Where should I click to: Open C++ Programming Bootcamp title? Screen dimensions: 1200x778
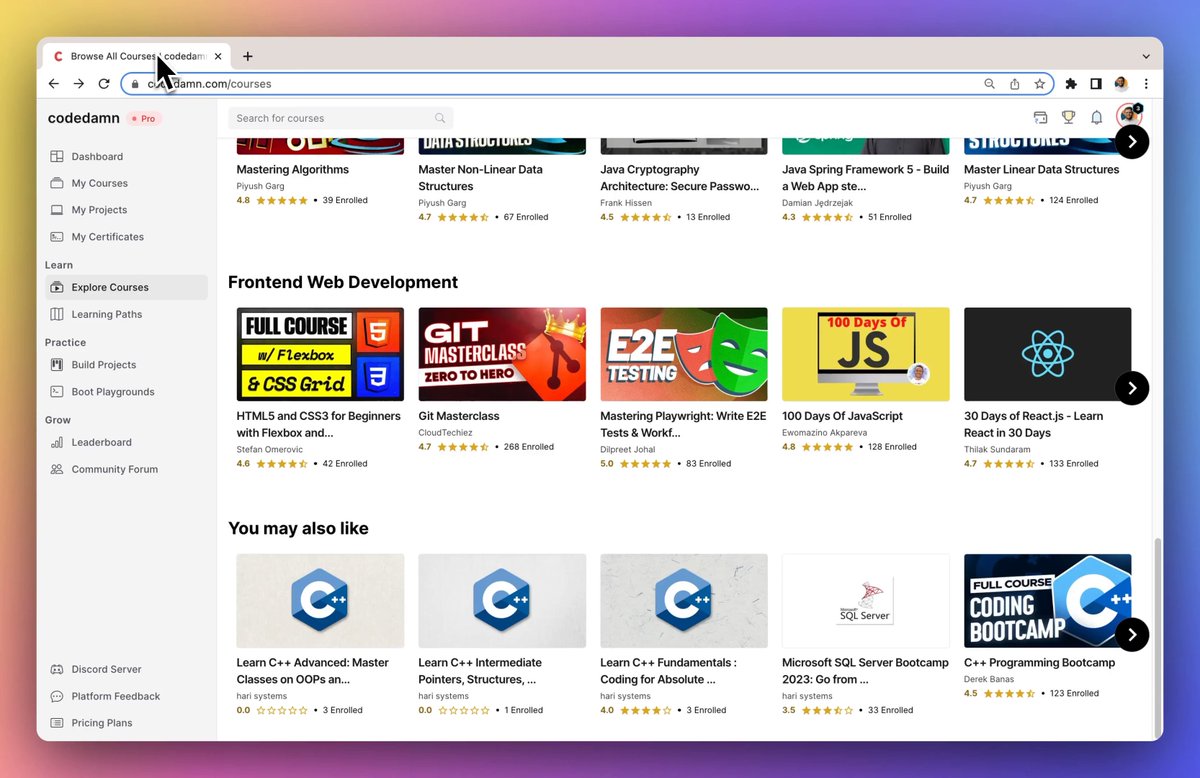1039,663
